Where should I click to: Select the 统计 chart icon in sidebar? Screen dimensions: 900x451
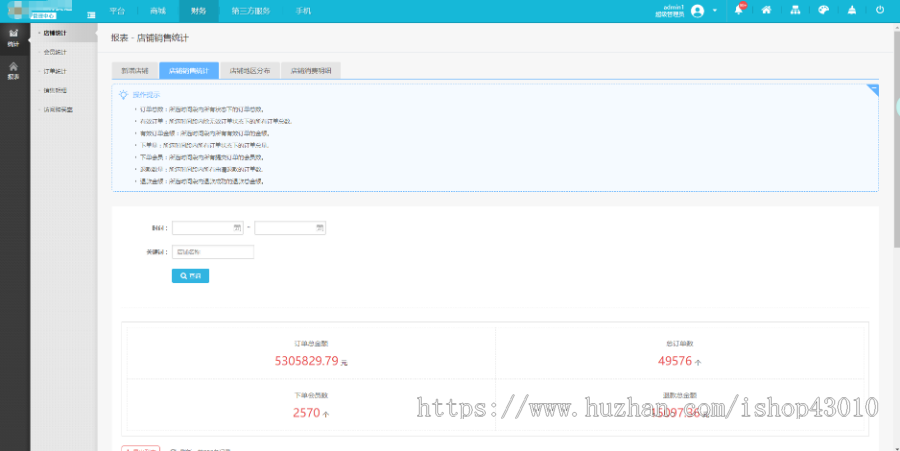[x=13, y=33]
